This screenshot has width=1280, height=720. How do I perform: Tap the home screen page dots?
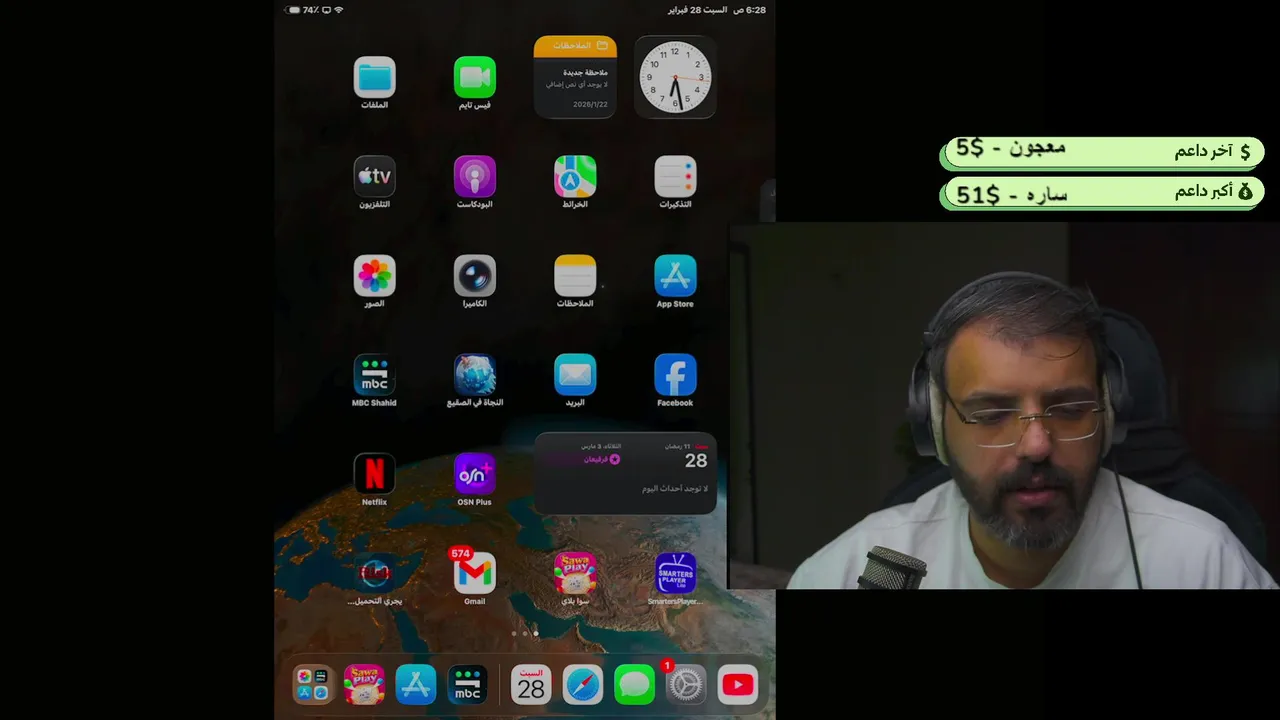pos(525,633)
